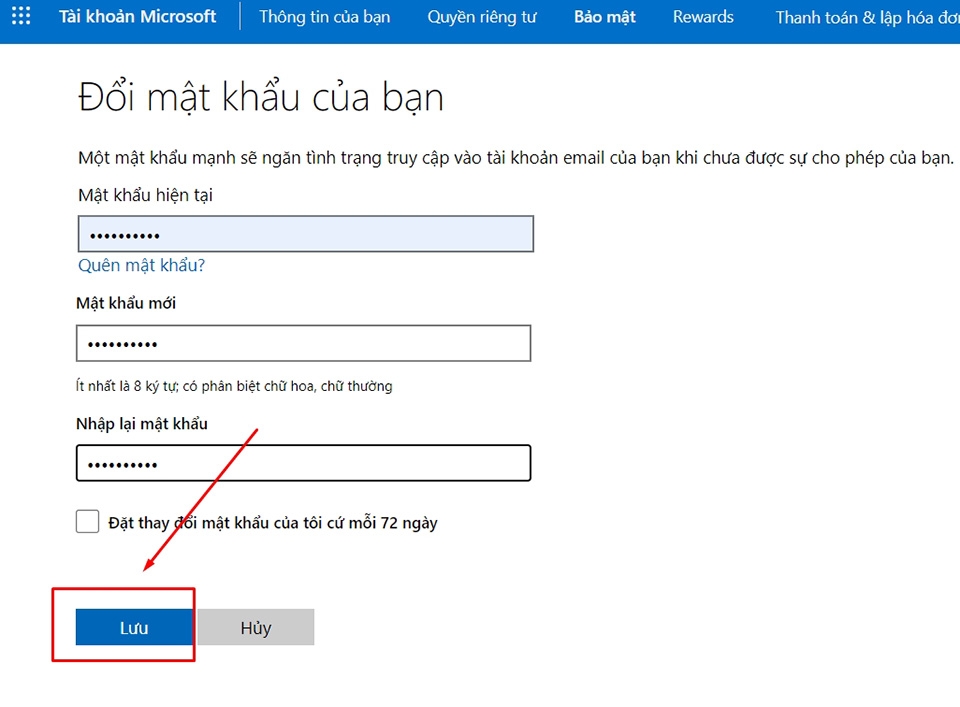Select the label Đặt thay đổi mật khẩu 72 ngày
960x707 pixels.
(x=272, y=523)
